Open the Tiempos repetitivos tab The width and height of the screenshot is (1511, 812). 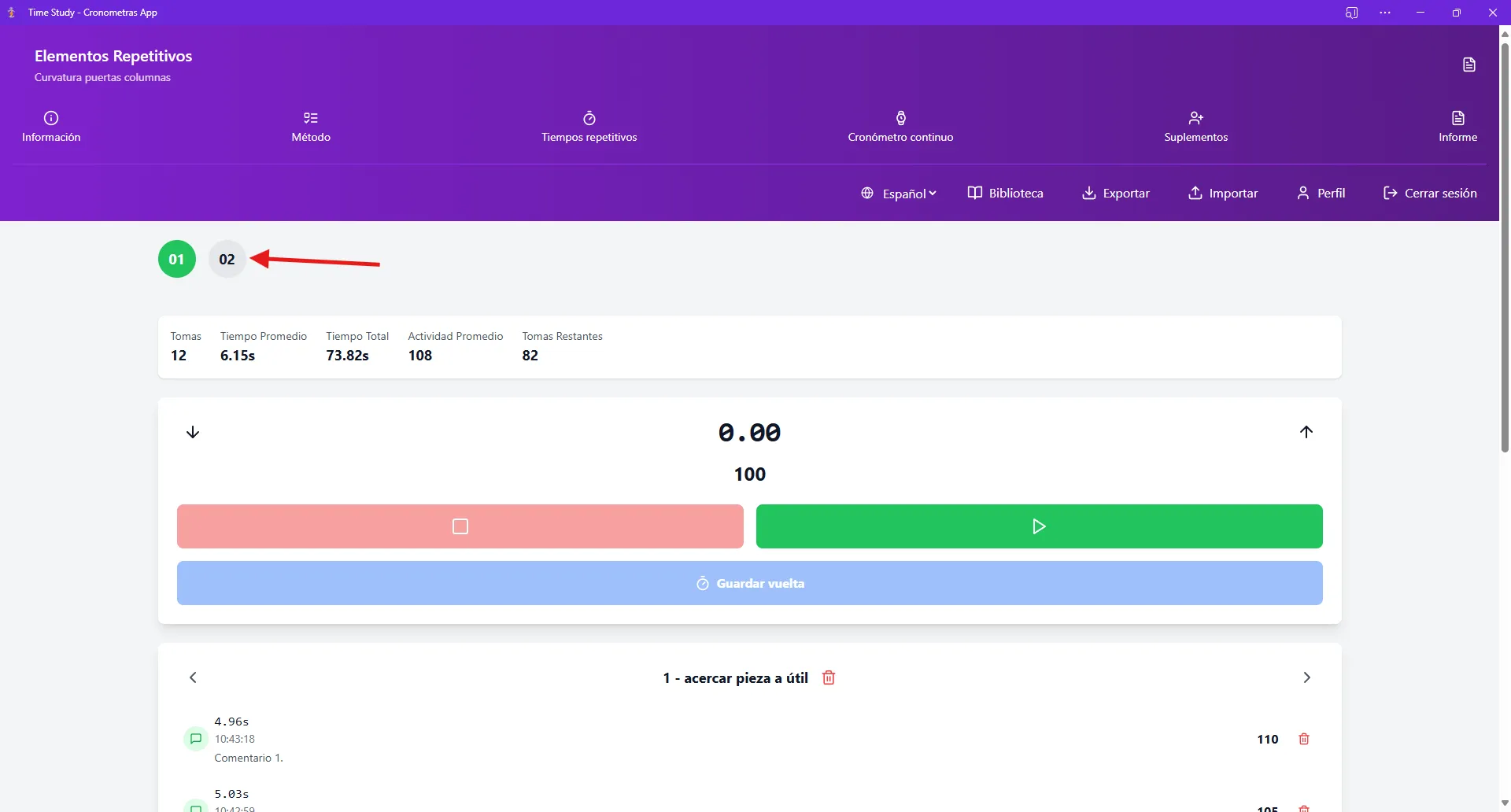(x=589, y=127)
